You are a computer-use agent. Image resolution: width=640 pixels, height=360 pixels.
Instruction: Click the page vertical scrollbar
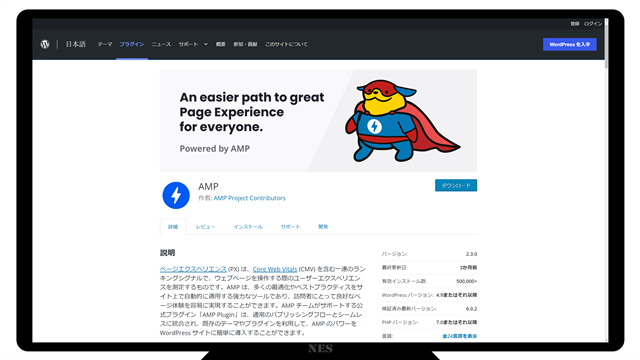[x=607, y=180]
